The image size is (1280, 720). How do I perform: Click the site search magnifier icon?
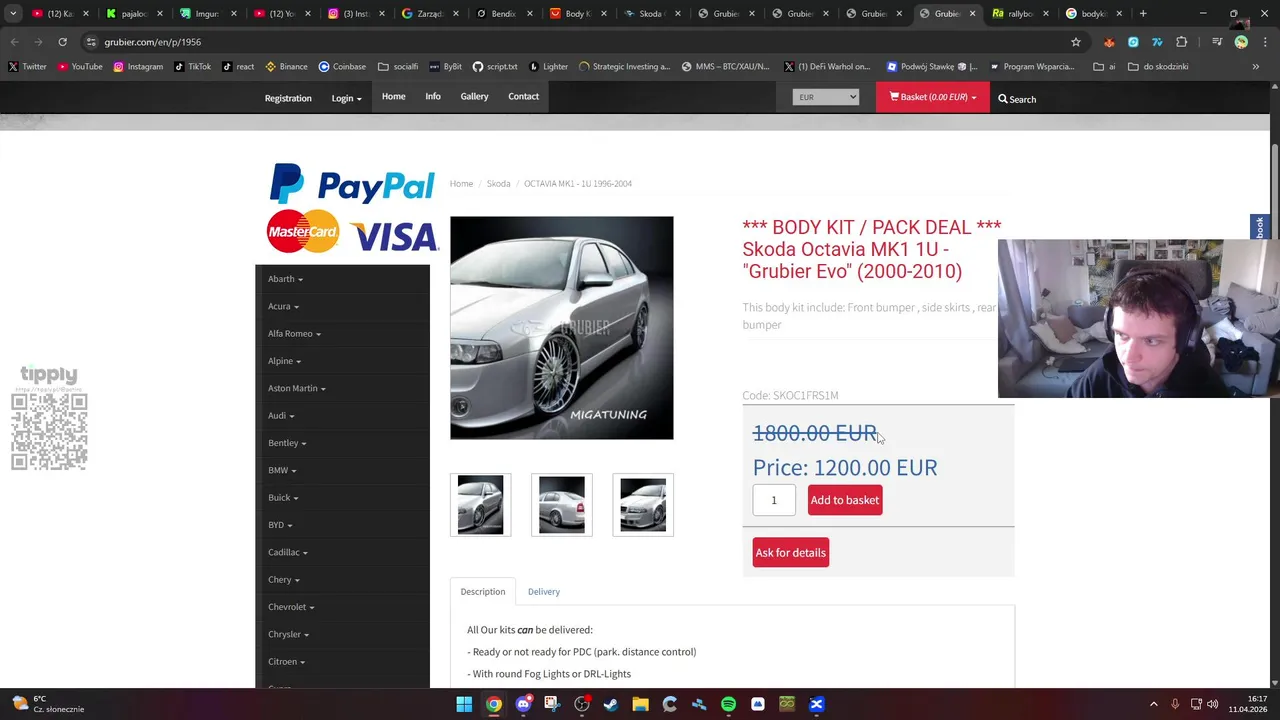pyautogui.click(x=1002, y=99)
